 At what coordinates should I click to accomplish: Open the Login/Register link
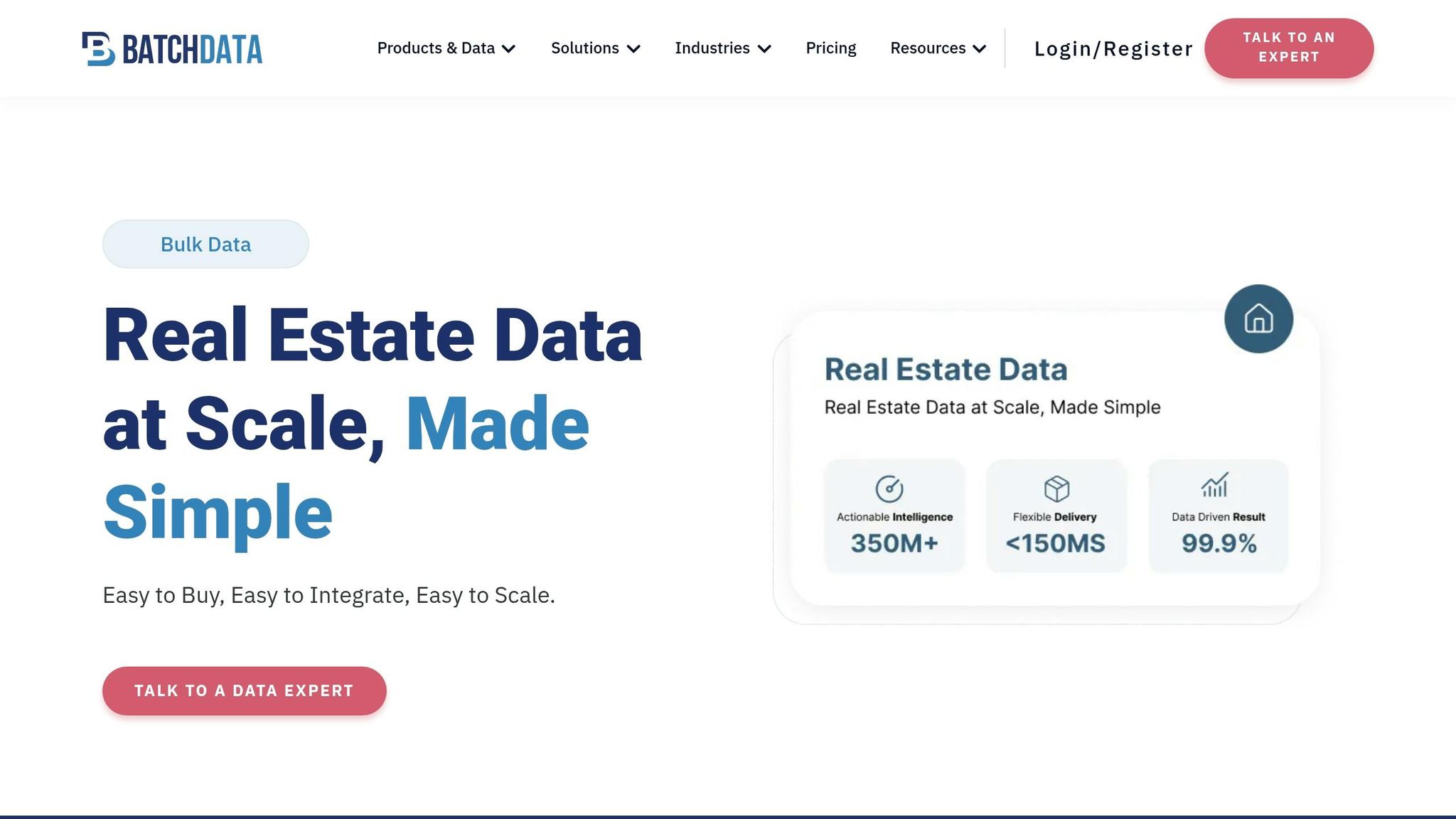[1113, 48]
